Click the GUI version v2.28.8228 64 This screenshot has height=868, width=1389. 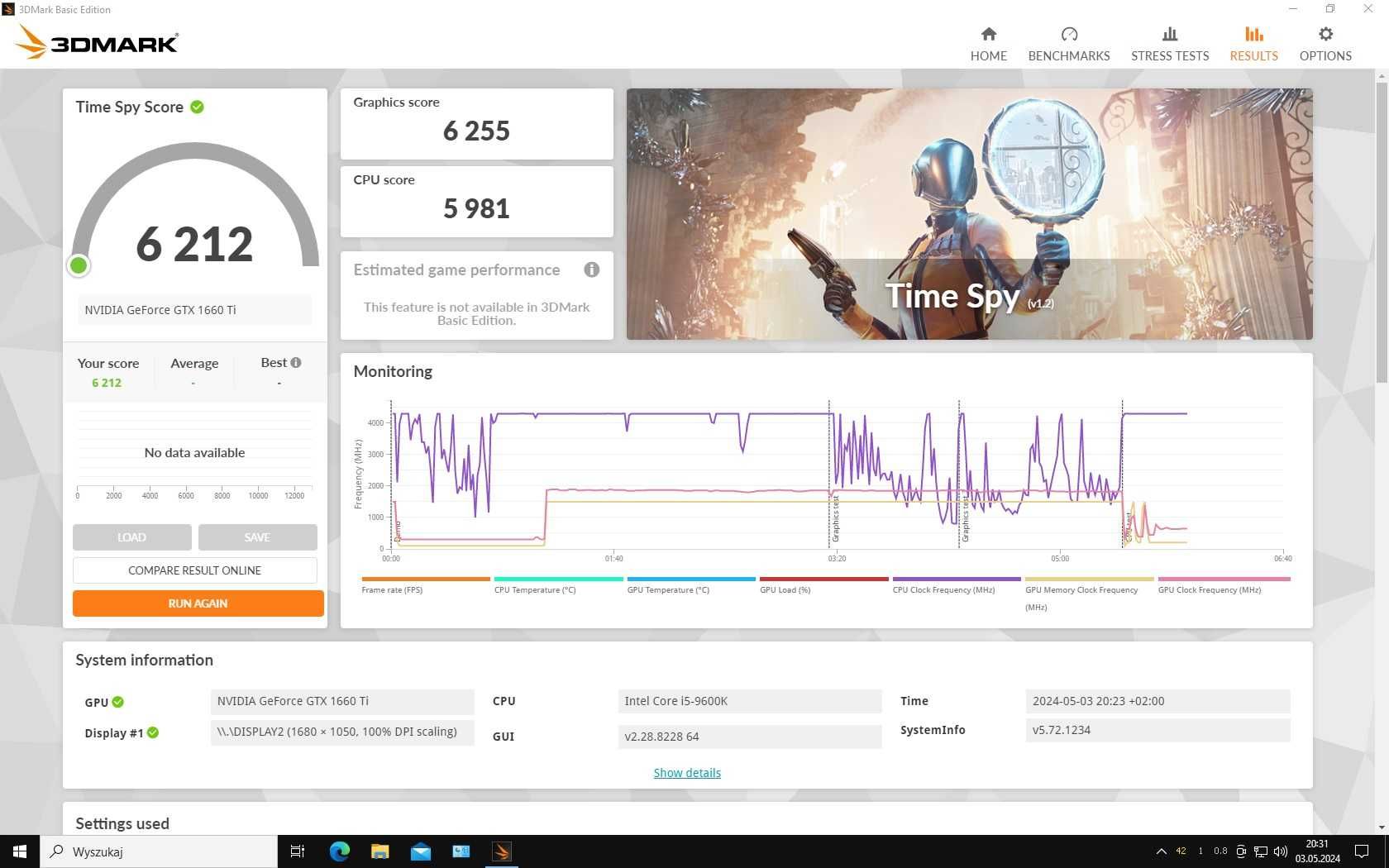[x=749, y=737]
